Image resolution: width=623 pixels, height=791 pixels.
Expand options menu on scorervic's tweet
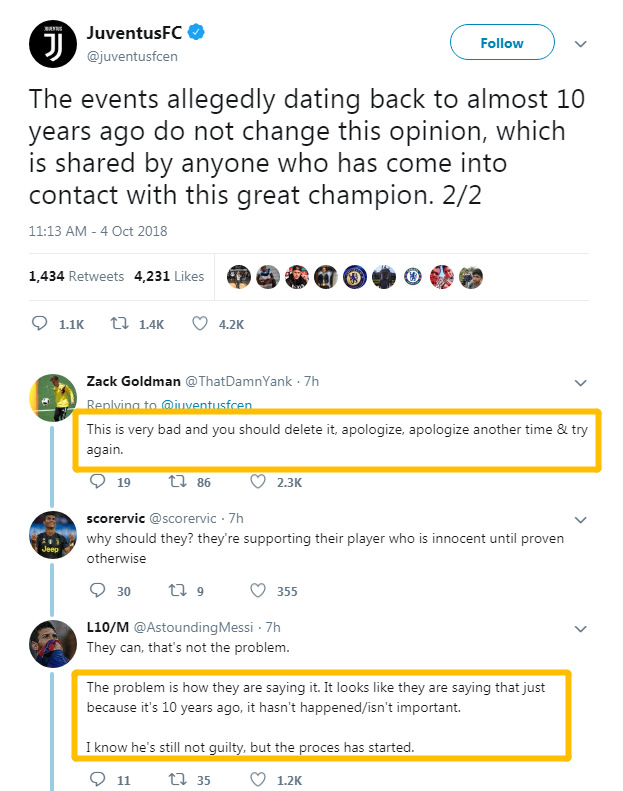click(x=580, y=519)
